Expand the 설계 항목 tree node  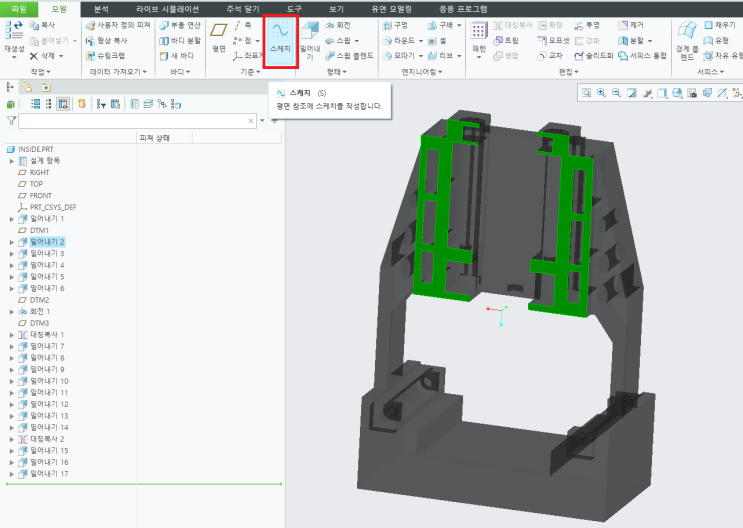12,161
